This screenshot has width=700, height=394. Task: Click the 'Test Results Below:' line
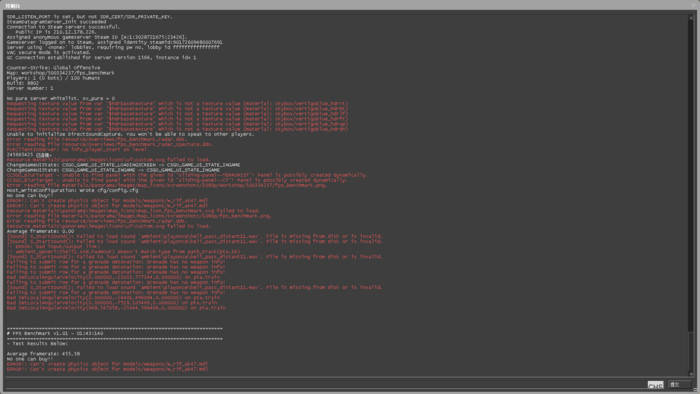[38, 344]
